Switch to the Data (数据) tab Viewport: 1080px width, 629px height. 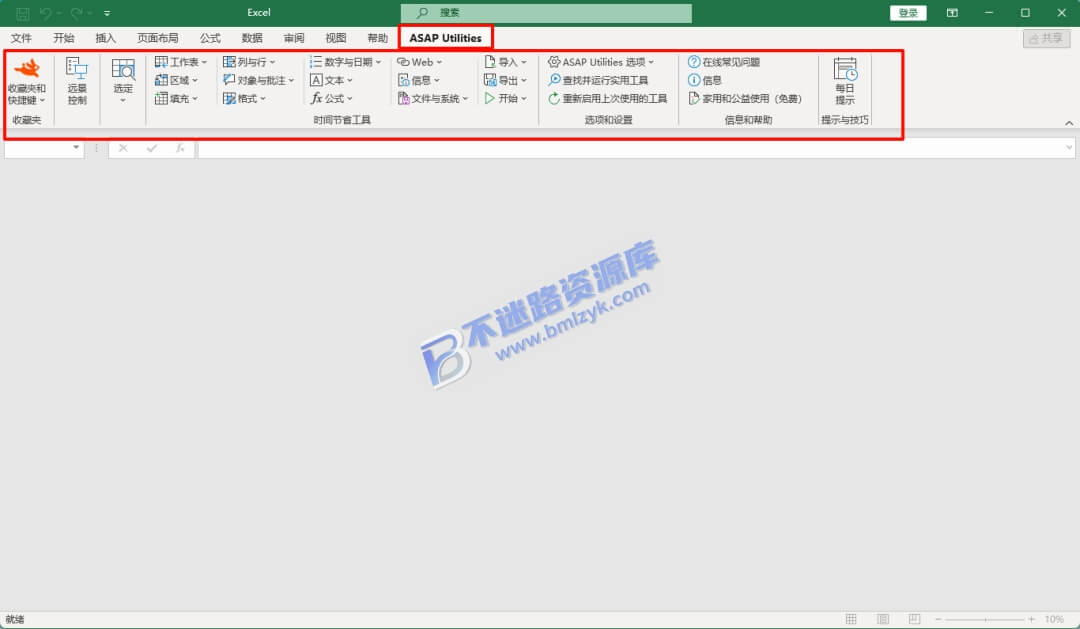pyautogui.click(x=252, y=38)
